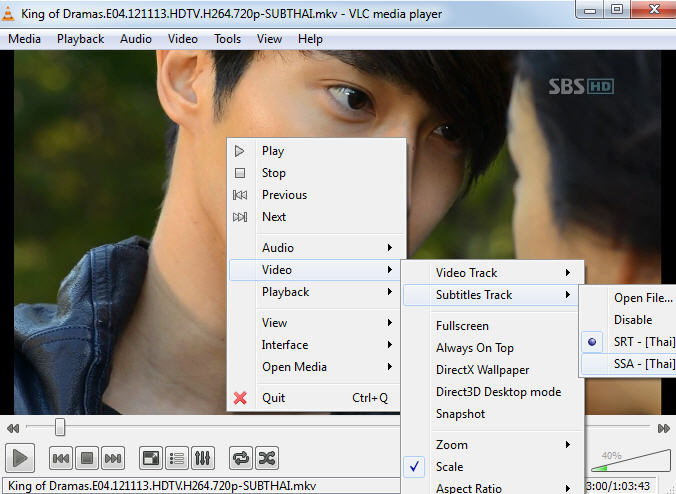Choose Open File... in subtitle submenu
Screen dimensions: 676x494
[x=629, y=298]
